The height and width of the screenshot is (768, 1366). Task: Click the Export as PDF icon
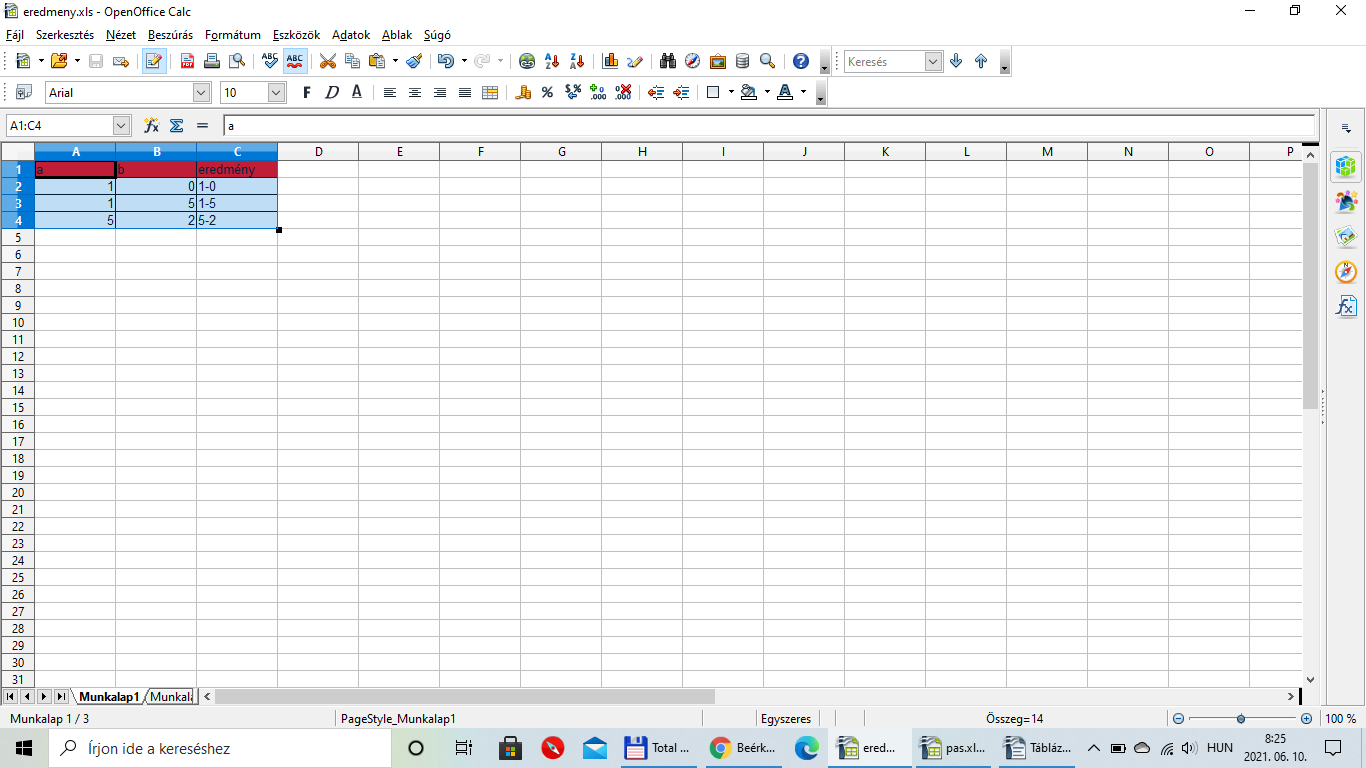(x=187, y=61)
